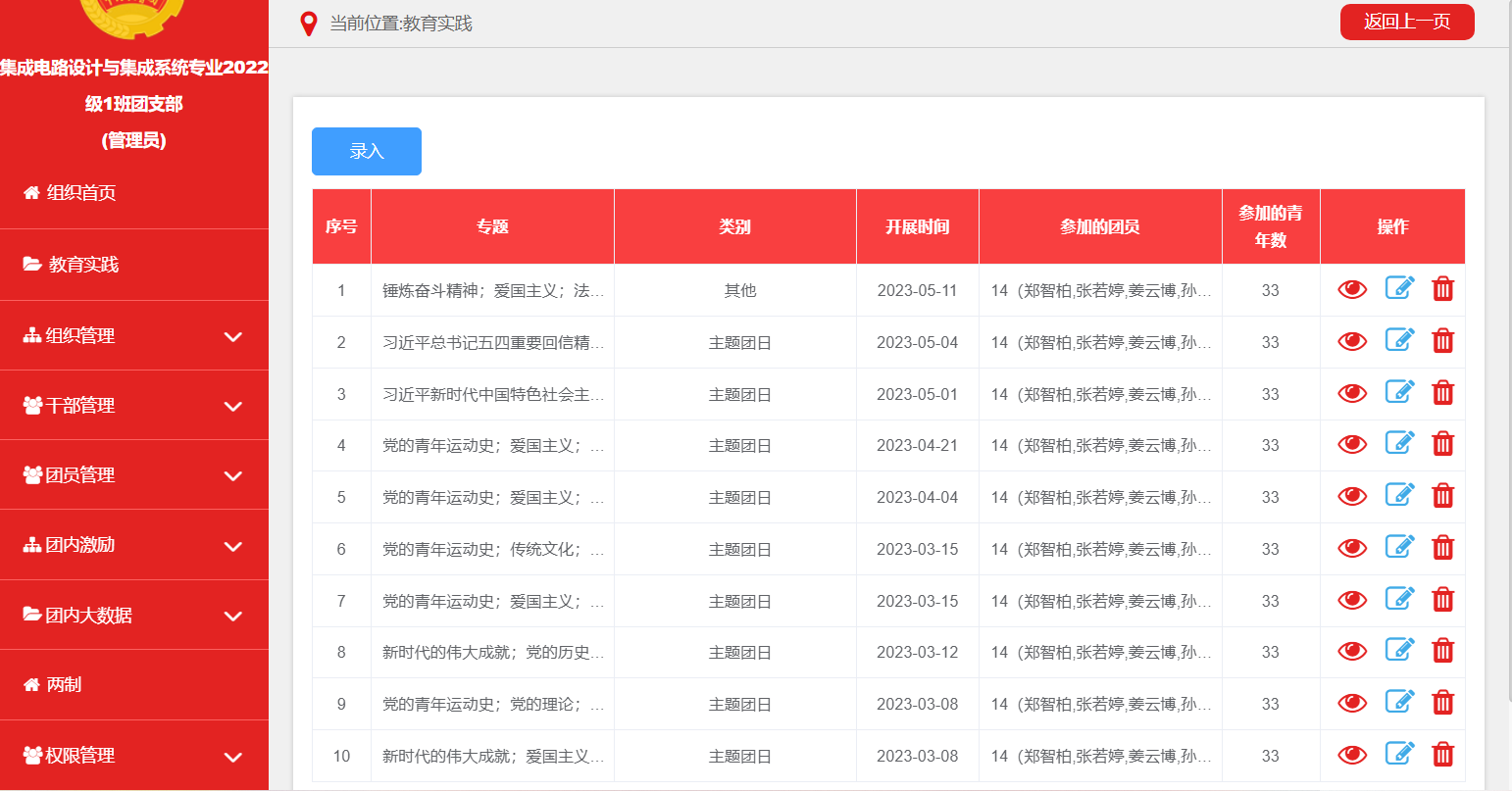The image size is (1512, 791).
Task: Edit the row 7 activity record
Action: [1399, 599]
